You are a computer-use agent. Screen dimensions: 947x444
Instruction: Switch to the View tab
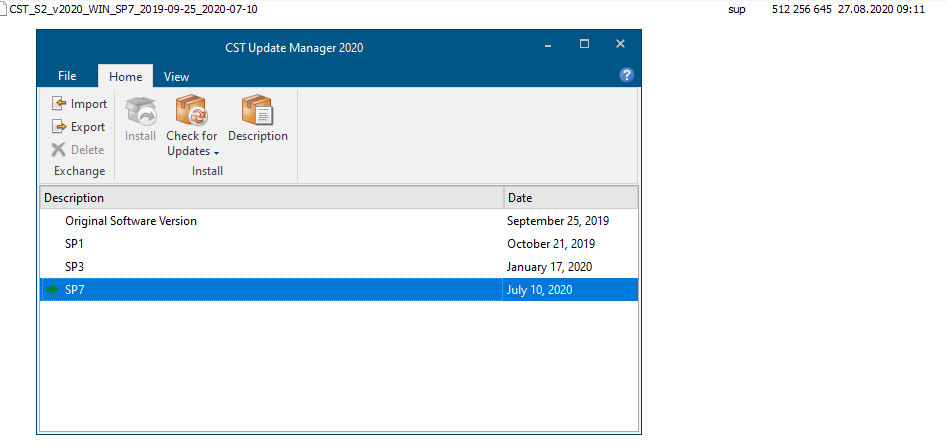pos(176,77)
